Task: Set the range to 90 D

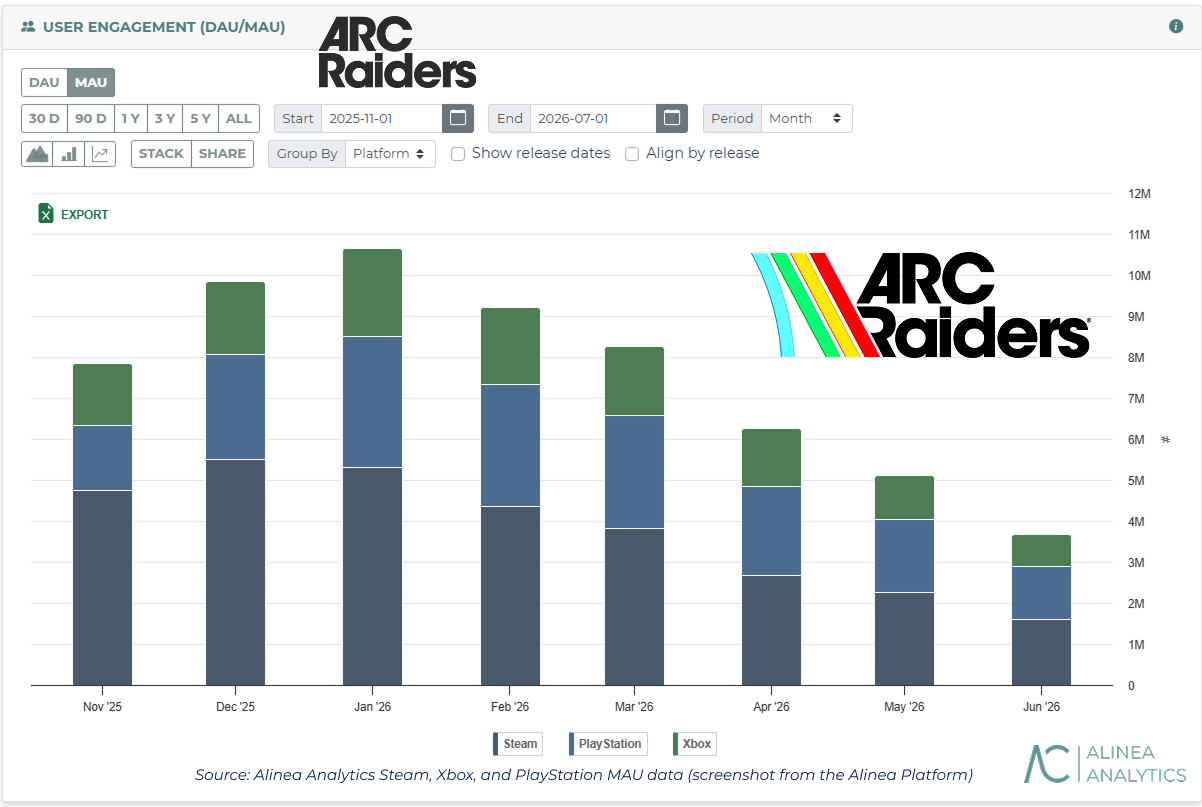Action: click(90, 118)
